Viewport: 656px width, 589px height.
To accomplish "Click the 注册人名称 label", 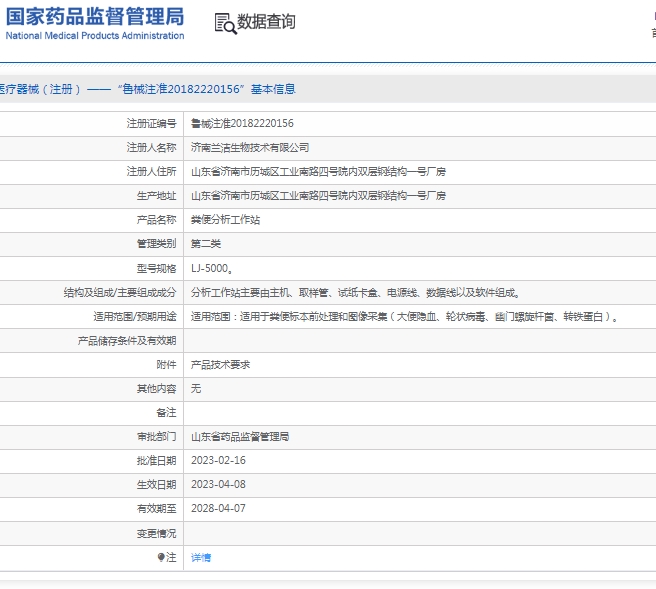I will (x=151, y=147).
